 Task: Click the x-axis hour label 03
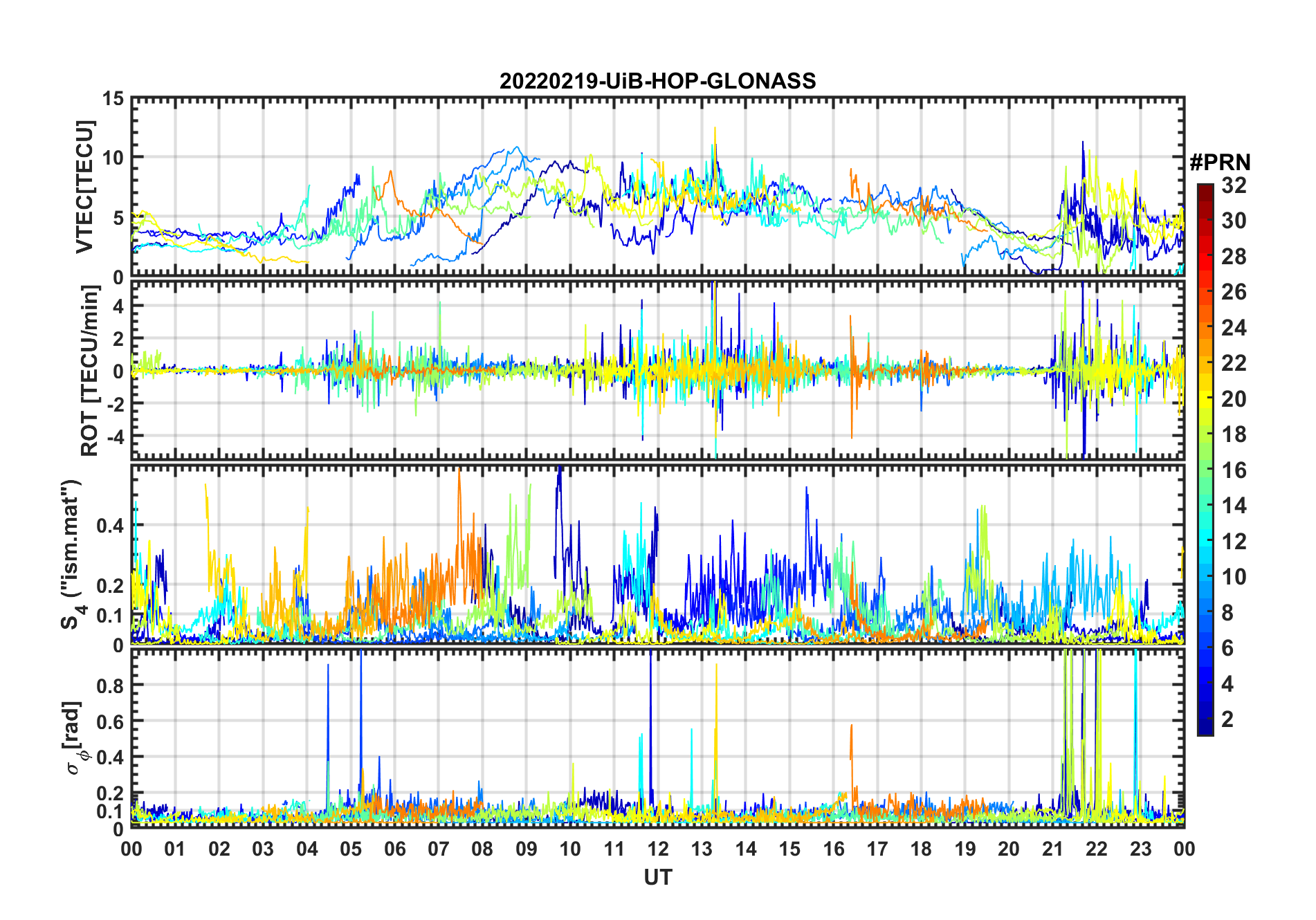pos(263,849)
